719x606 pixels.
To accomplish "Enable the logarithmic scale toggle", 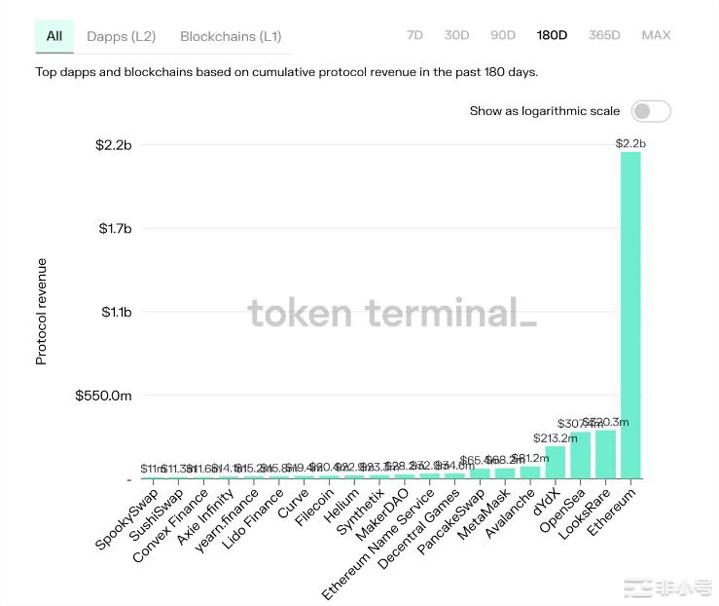I will pos(651,111).
